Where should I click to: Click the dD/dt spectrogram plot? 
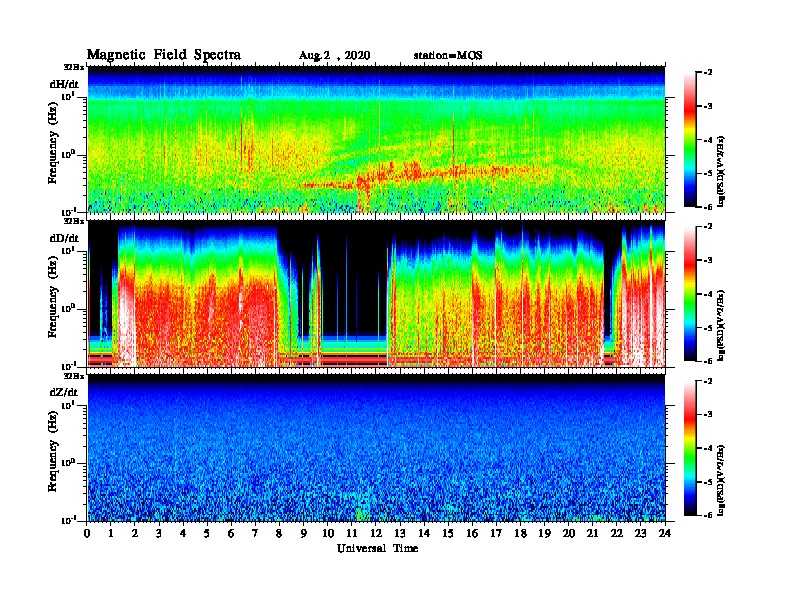[376, 294]
